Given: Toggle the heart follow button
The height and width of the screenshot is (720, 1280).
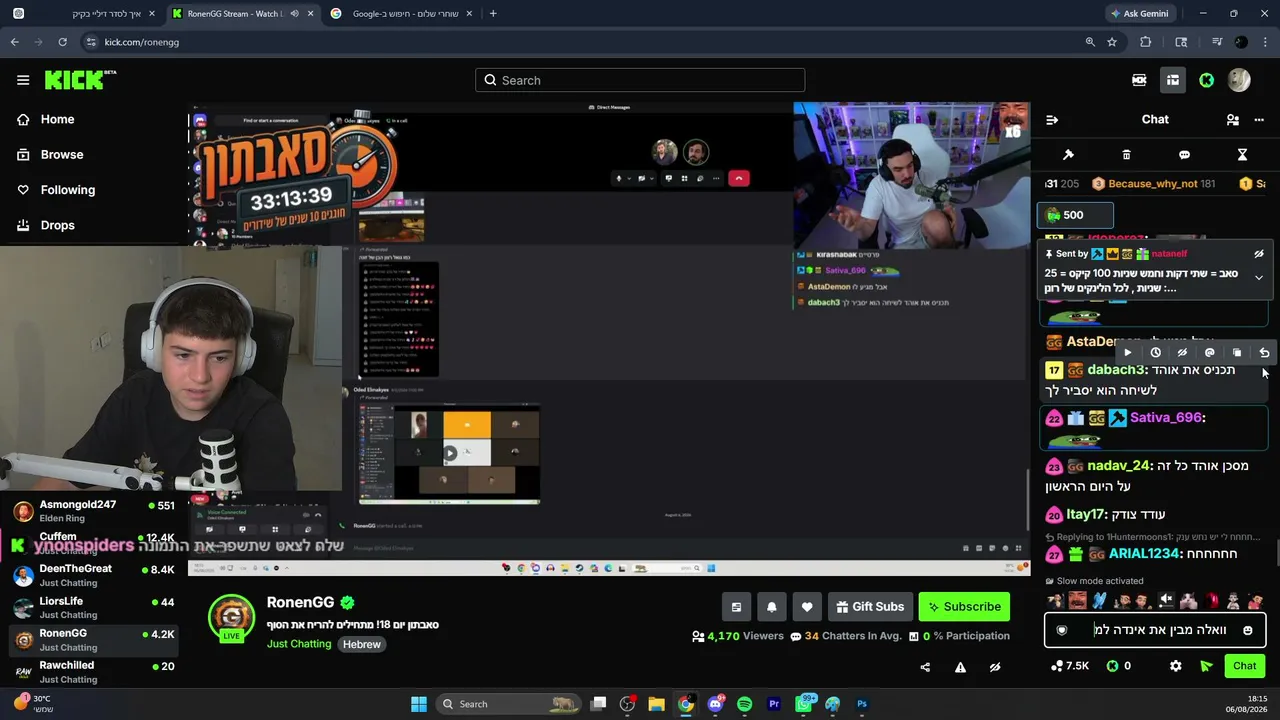Looking at the screenshot, I should coord(807,606).
